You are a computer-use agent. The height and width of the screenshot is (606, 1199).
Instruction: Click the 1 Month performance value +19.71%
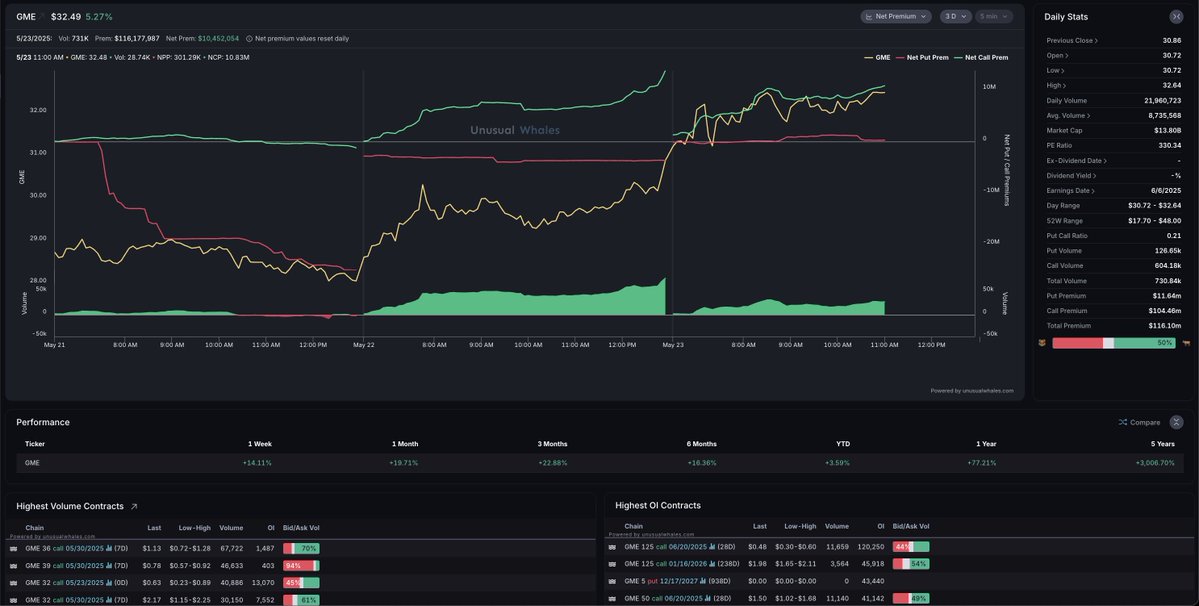click(404, 462)
